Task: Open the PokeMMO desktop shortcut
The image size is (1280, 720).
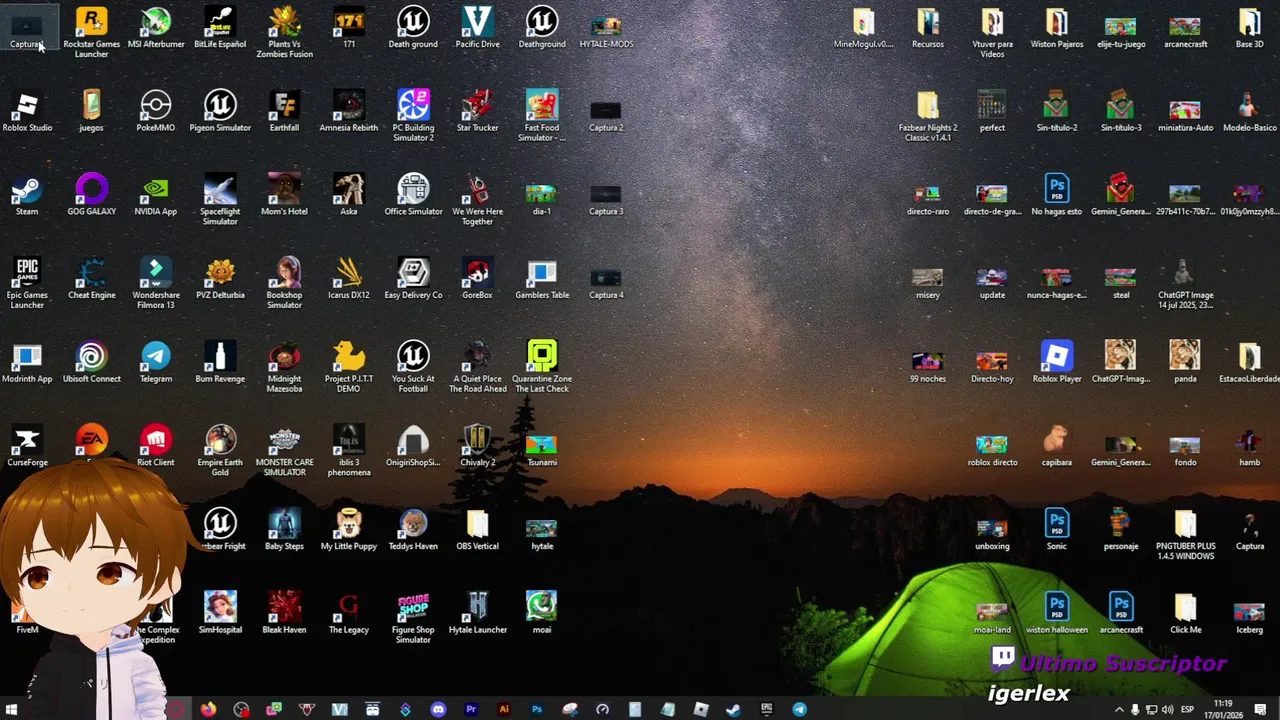Action: click(x=156, y=111)
